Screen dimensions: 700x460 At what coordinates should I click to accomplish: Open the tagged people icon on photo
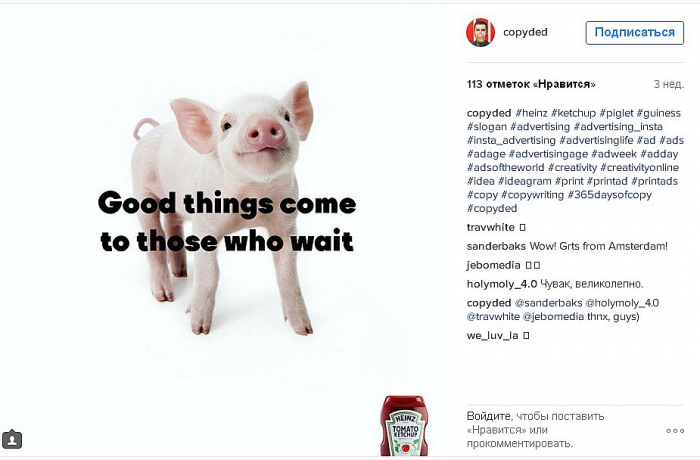click(x=12, y=439)
